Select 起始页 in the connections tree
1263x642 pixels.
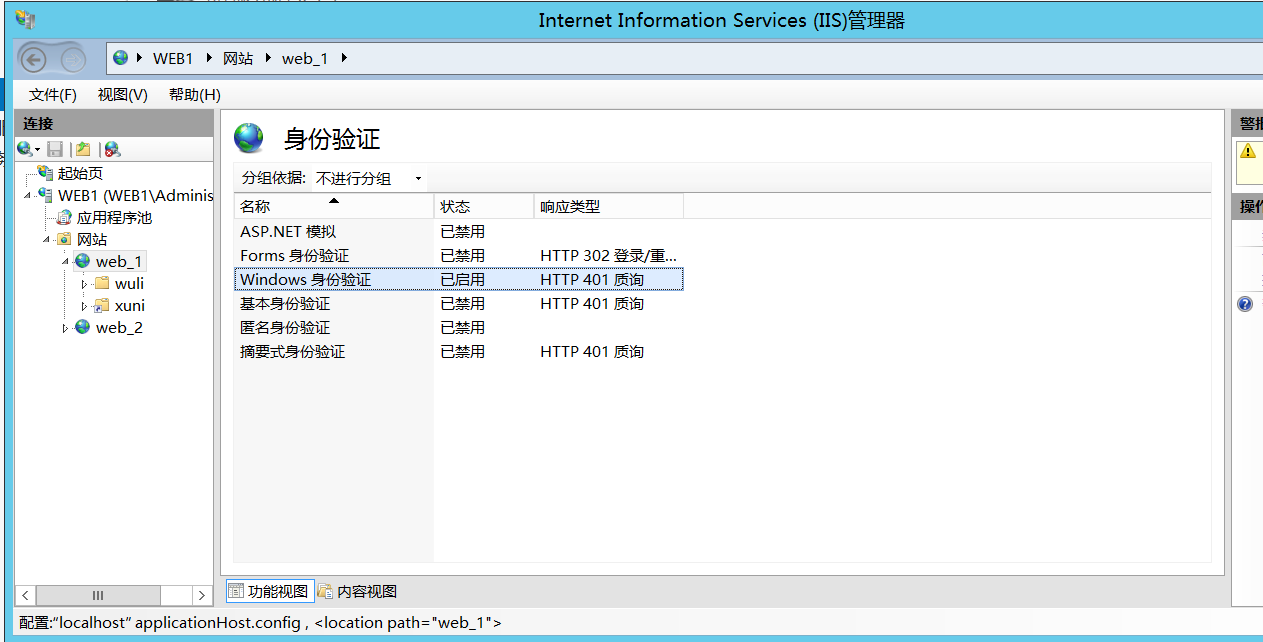click(x=80, y=173)
